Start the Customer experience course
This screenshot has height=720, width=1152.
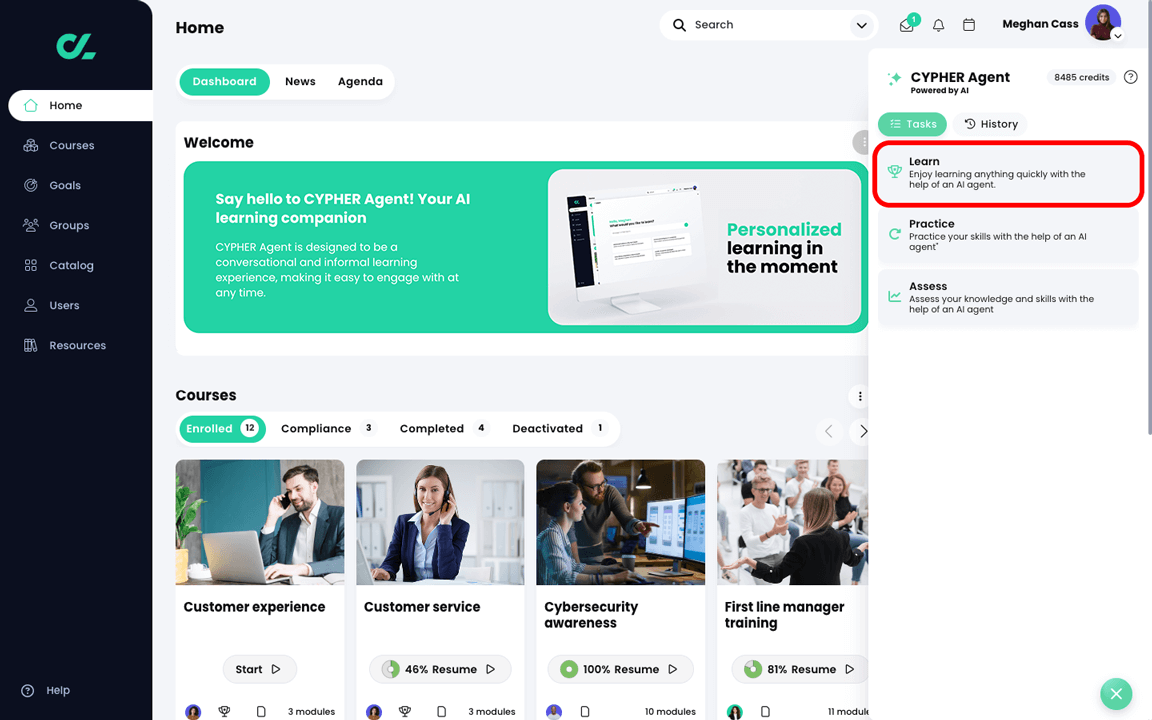(259, 669)
